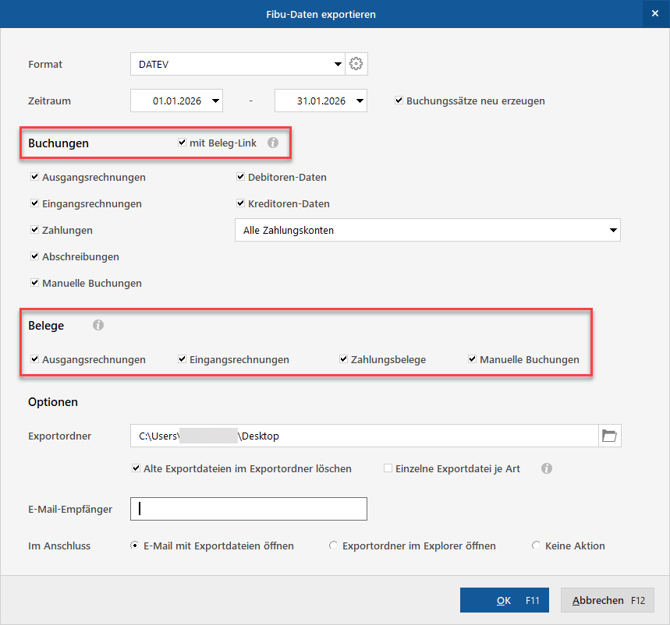The height and width of the screenshot is (625, 670).
Task: Browse for Exportordner via folder icon
Action: (x=609, y=435)
